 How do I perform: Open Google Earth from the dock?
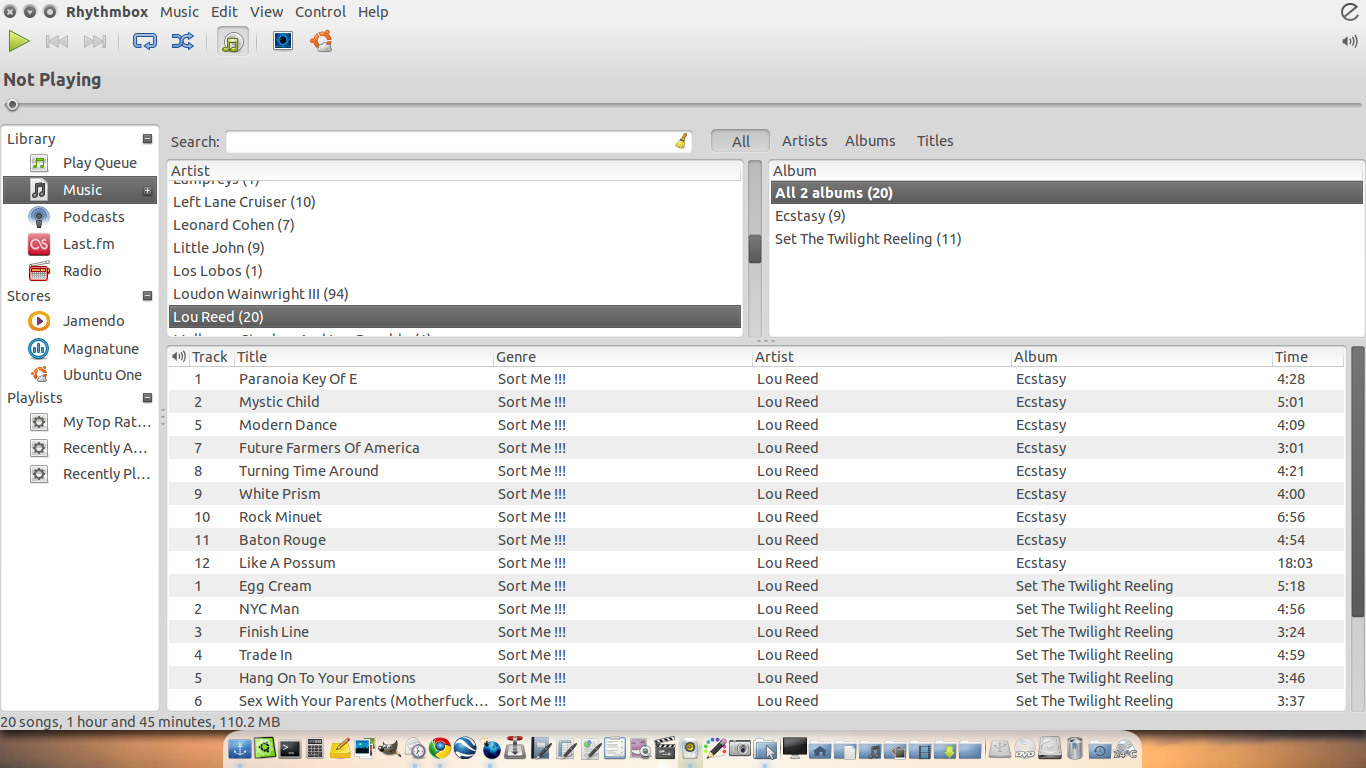465,747
